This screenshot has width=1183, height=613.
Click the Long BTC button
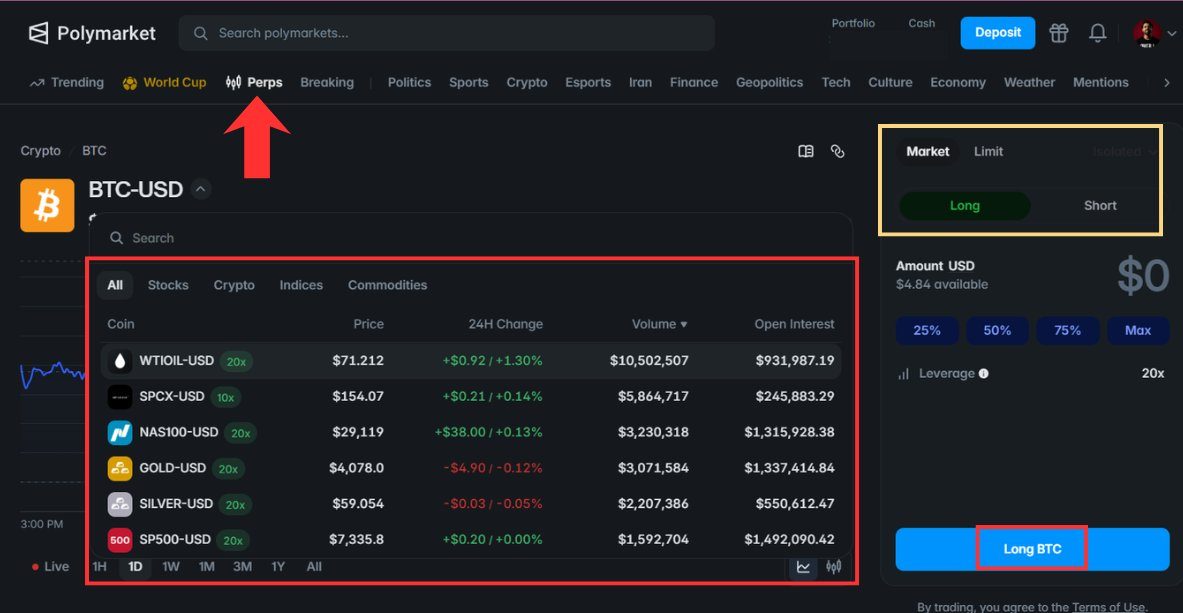pos(1032,549)
